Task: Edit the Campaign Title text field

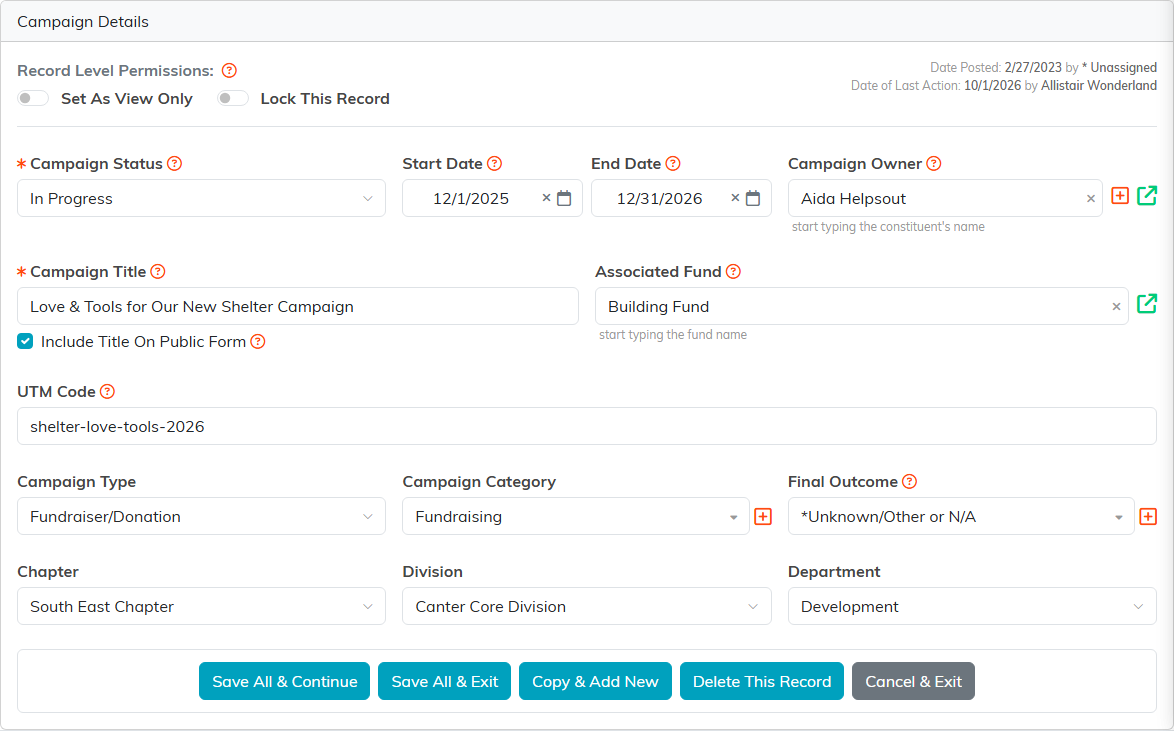Action: click(x=298, y=306)
